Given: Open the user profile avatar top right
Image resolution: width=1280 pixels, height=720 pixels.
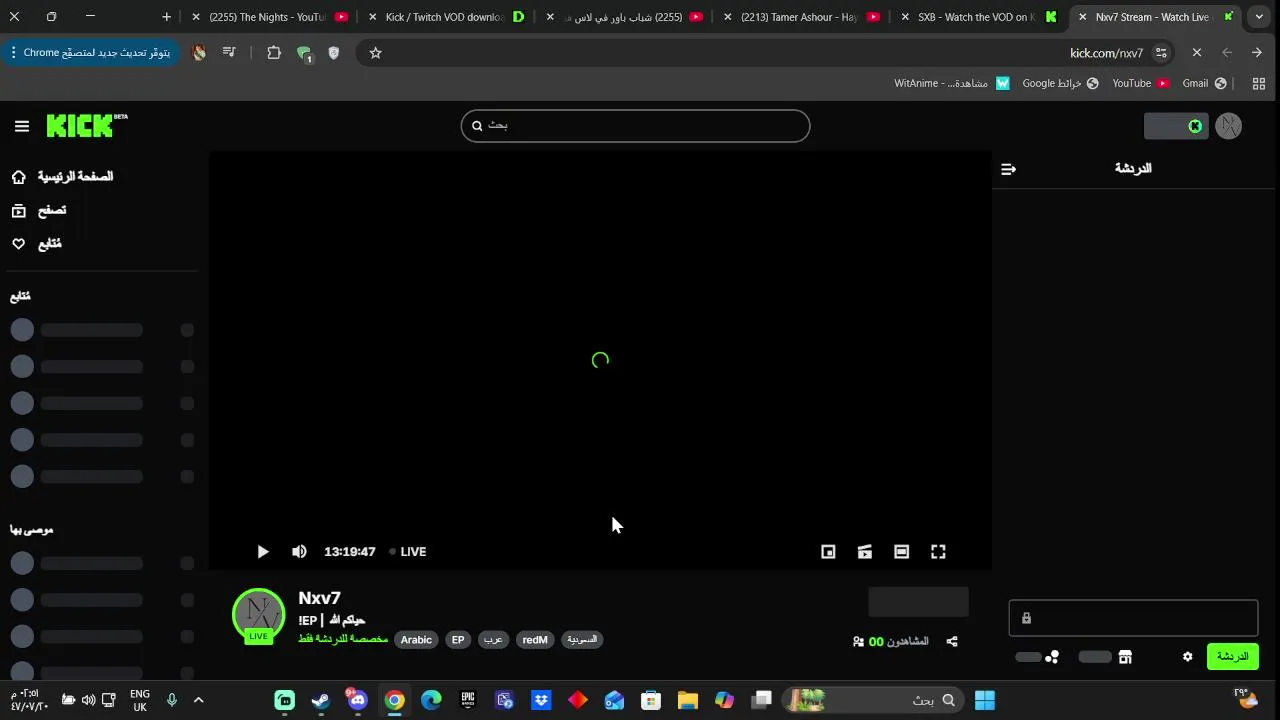Looking at the screenshot, I should pos(1229,126).
